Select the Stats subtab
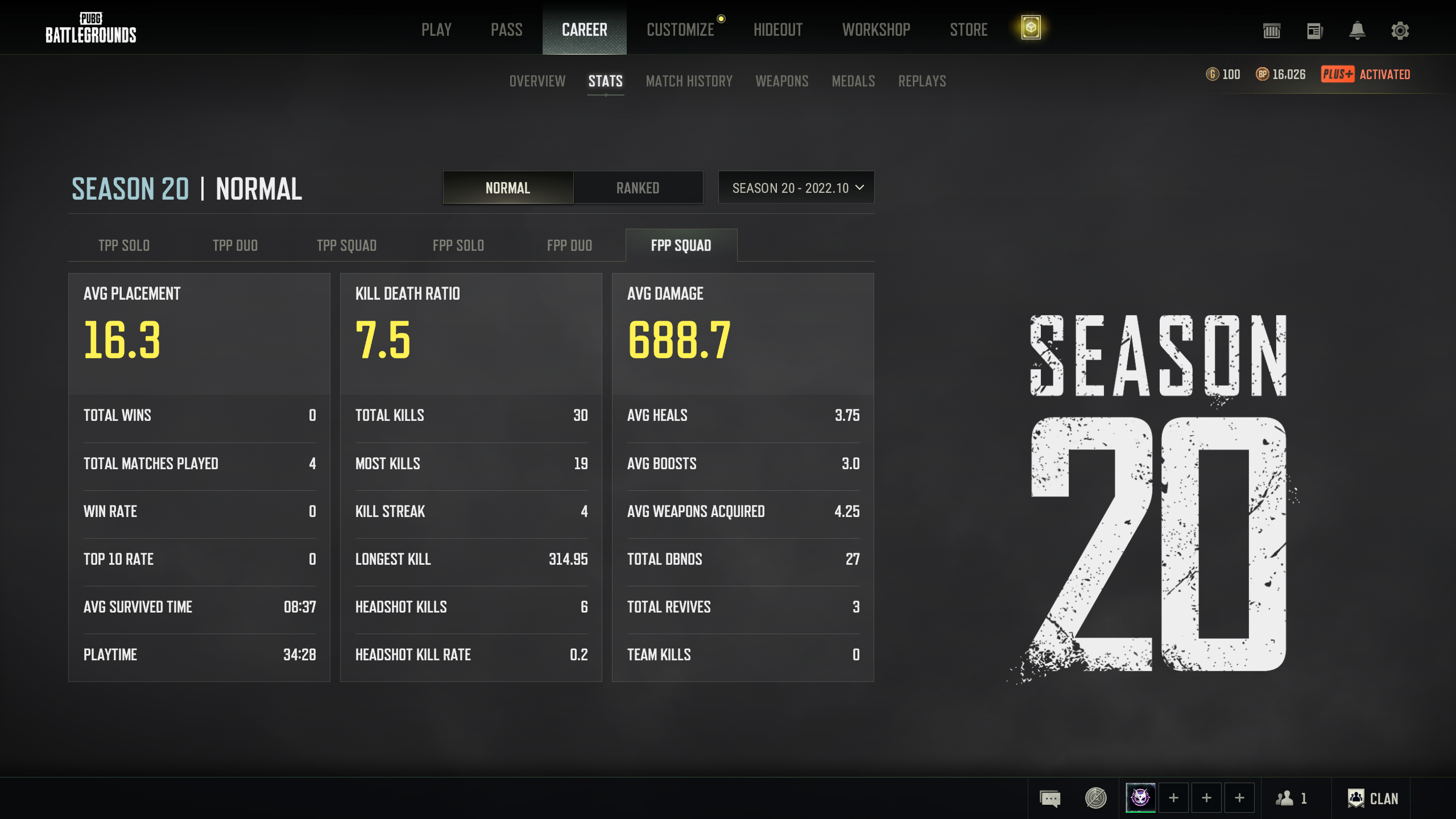Screen dimensions: 1456x819 click(x=606, y=81)
